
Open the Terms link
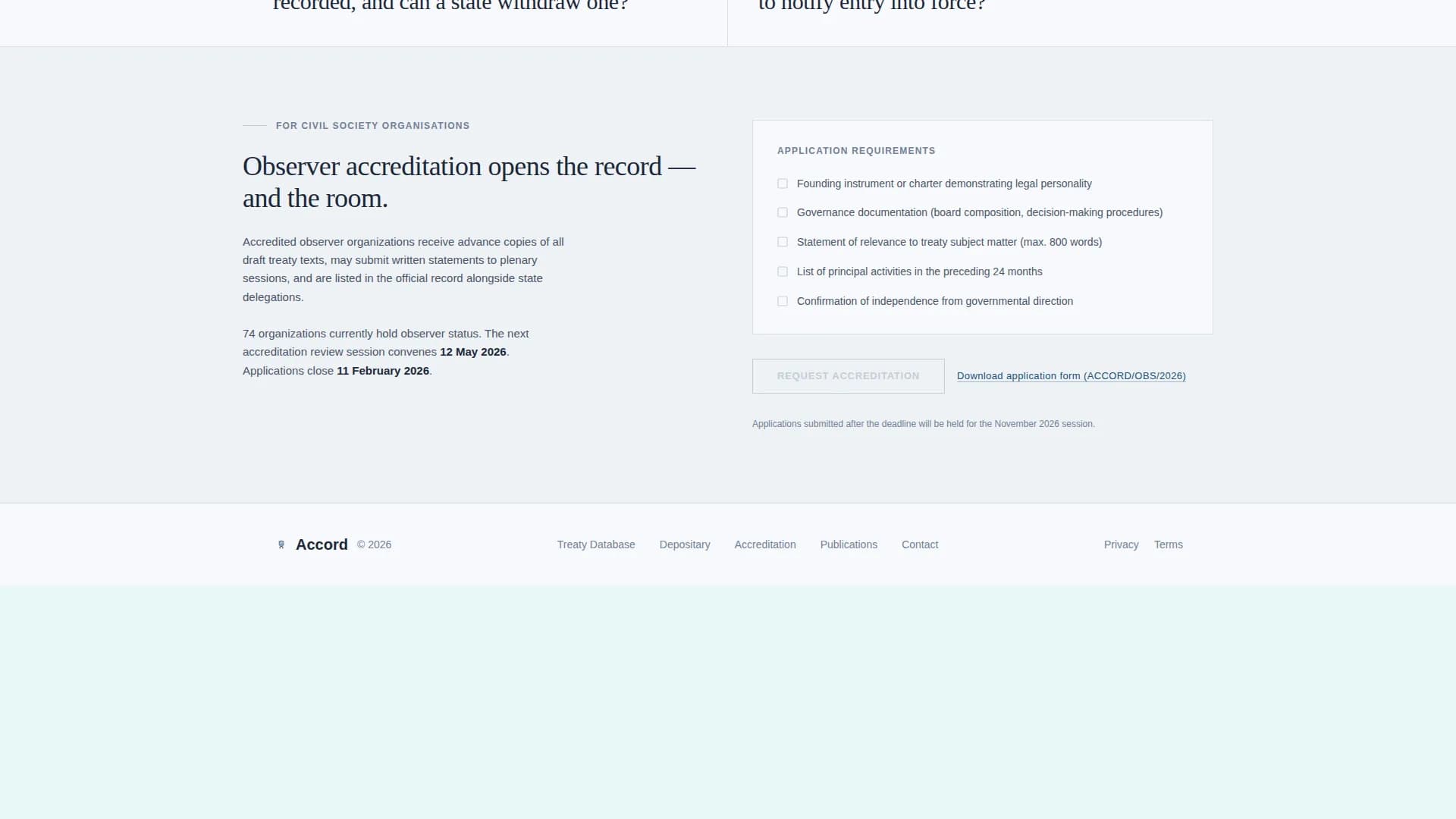[x=1168, y=544]
